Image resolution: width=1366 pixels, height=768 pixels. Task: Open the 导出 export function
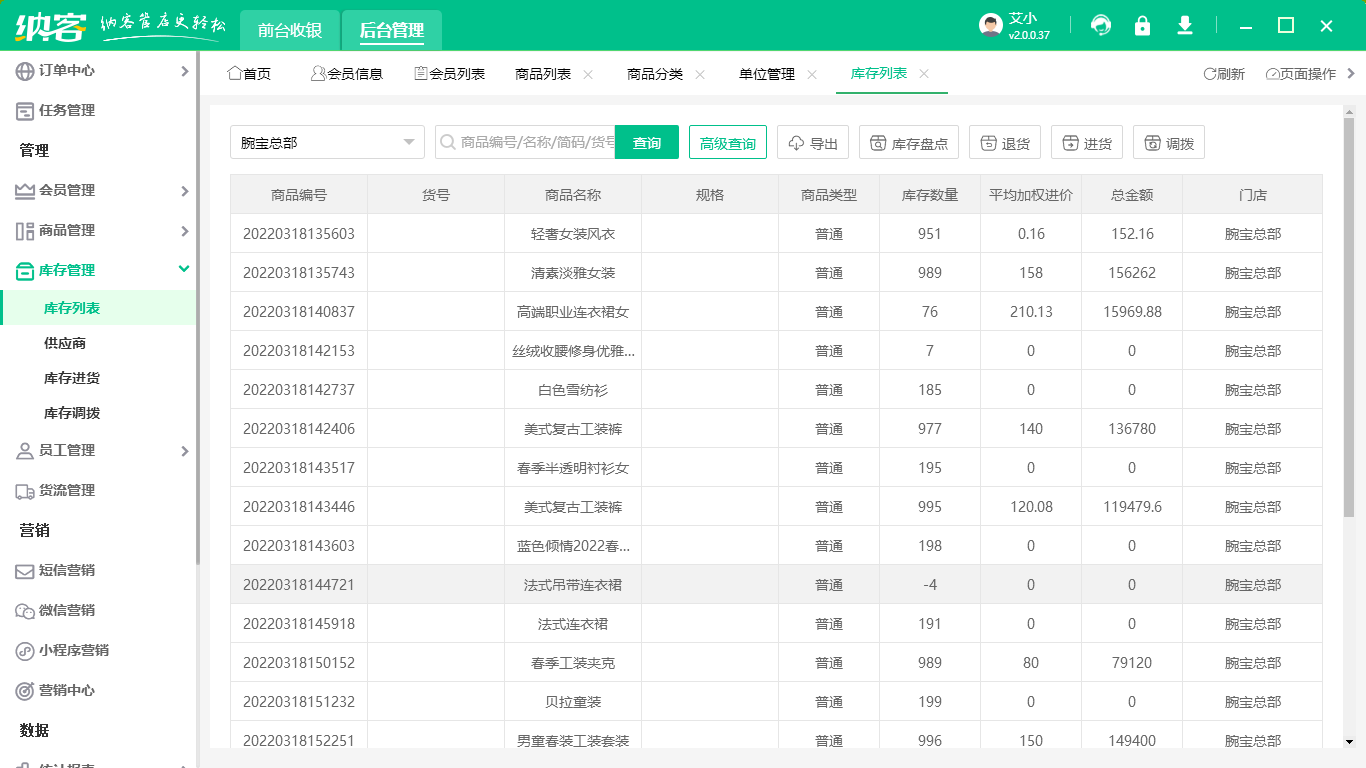pos(812,142)
